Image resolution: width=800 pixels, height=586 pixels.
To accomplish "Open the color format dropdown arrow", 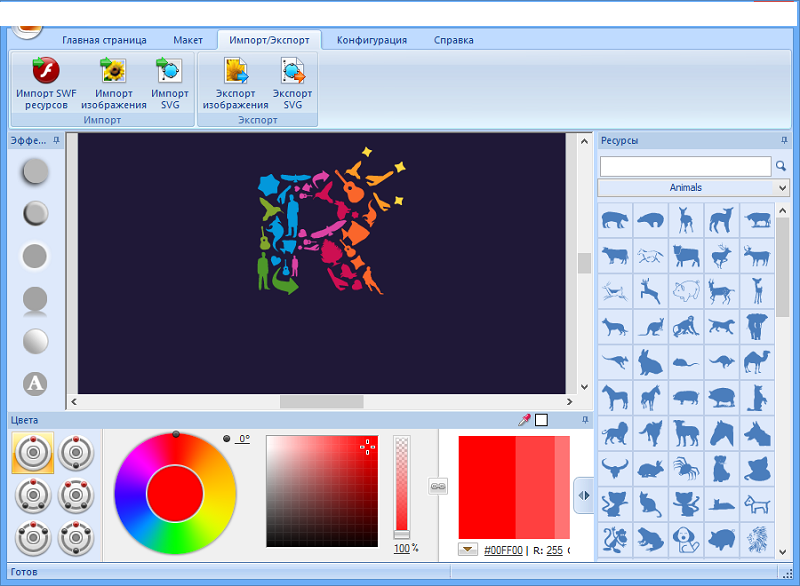I will [467, 550].
